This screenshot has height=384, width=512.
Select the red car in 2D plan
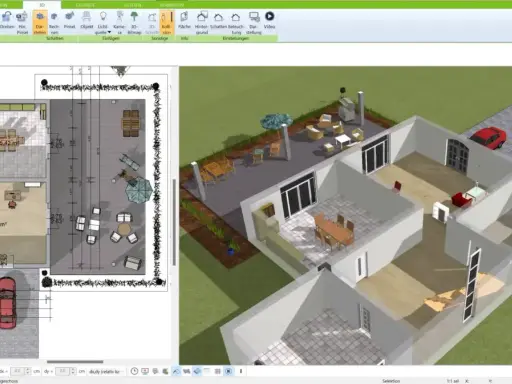(7, 303)
